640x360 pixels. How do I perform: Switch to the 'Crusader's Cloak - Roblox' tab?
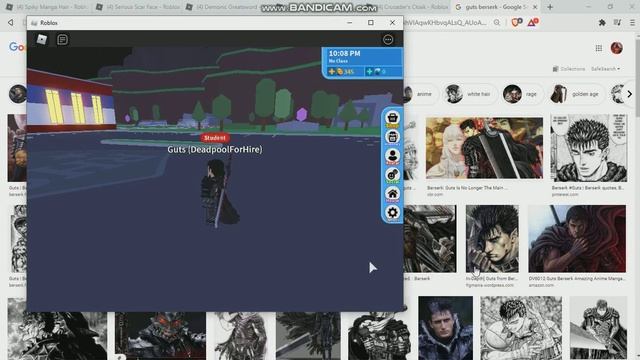(412, 7)
